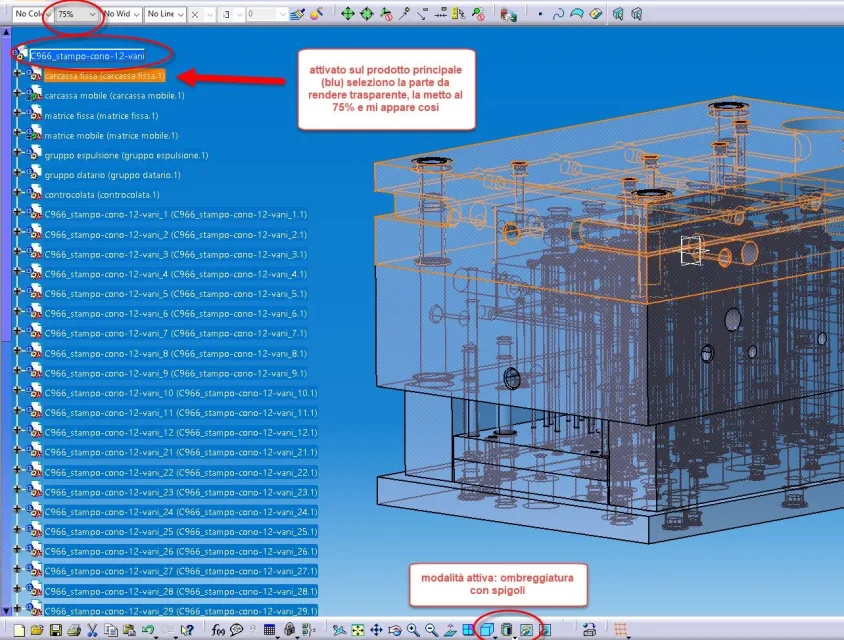This screenshot has height=640, width=844.
Task: Click the Save floppy disk icon
Action: [55, 630]
